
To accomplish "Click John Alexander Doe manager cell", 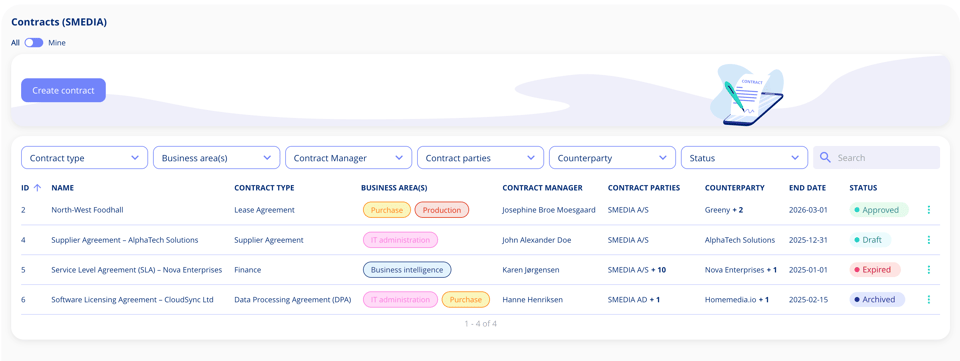I will point(536,240).
